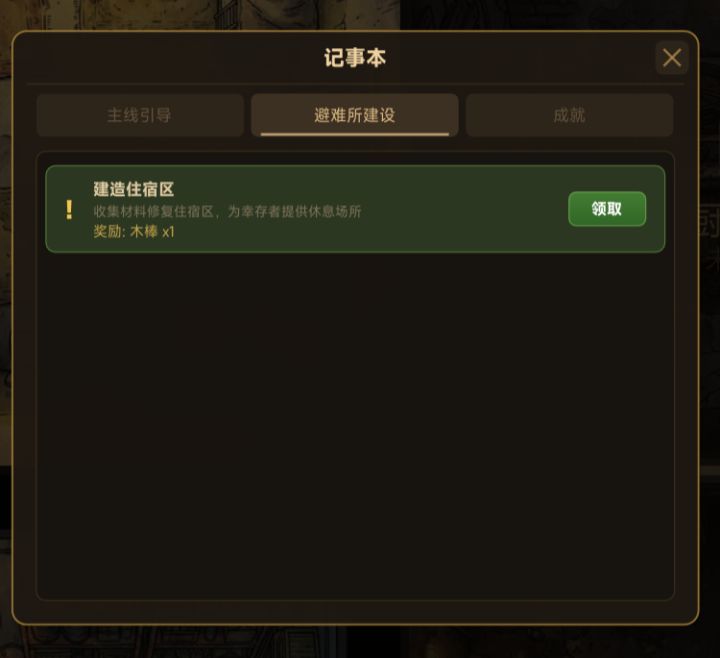Click the background strip beneath the dialog
Image resolution: width=720 pixels, height=658 pixels.
(360, 642)
